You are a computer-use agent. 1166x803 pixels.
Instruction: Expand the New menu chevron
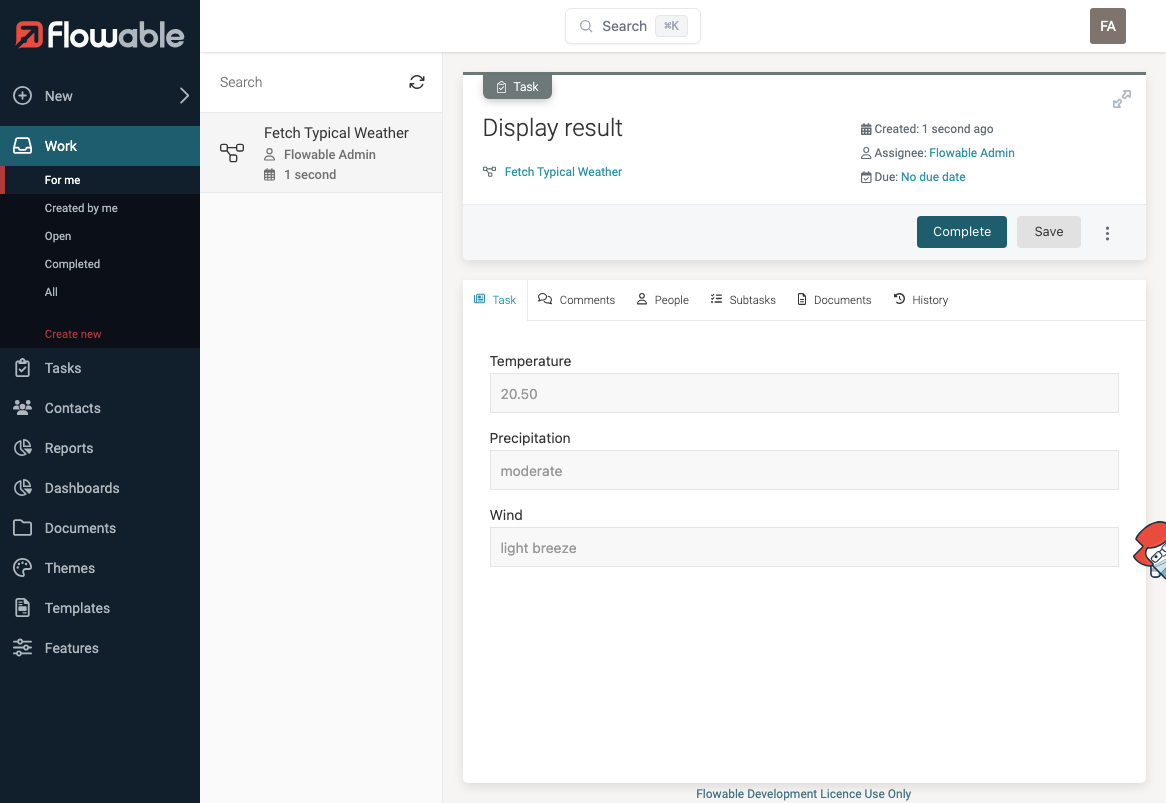184,96
